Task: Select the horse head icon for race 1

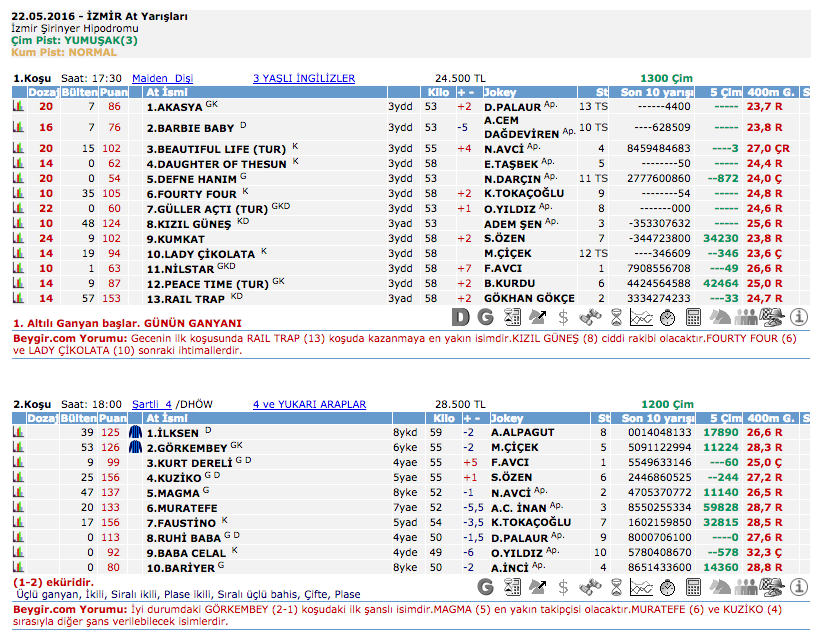Action: (x=720, y=317)
